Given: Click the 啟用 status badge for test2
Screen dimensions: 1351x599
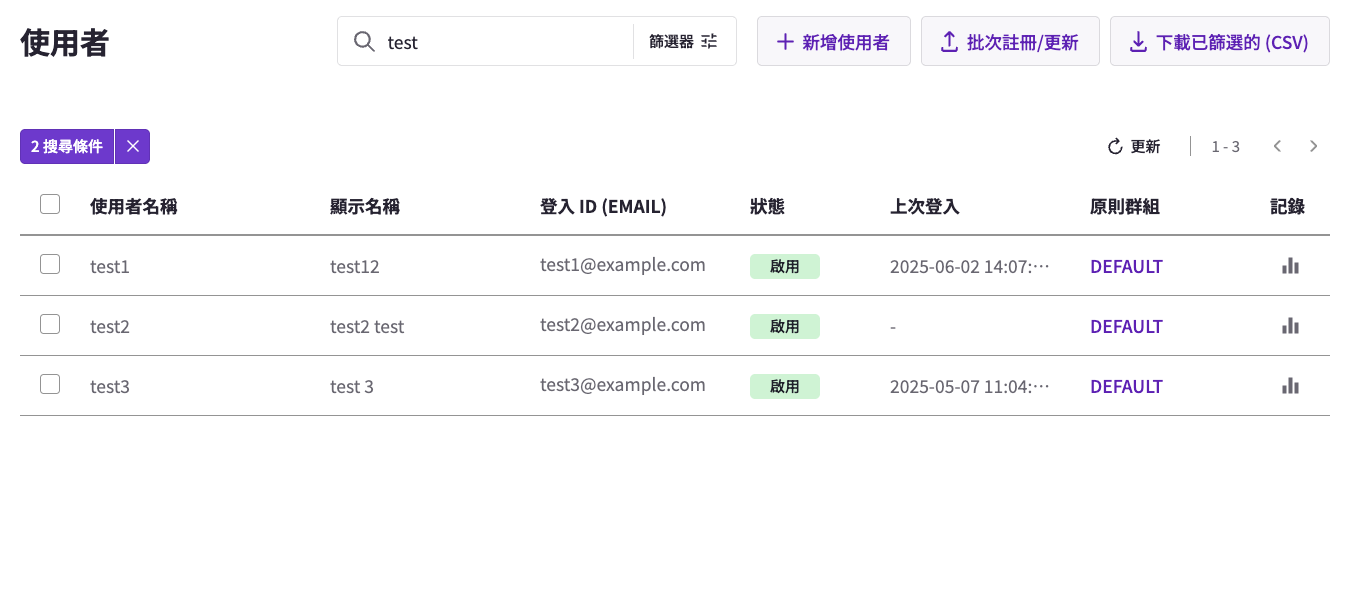Looking at the screenshot, I should pyautogui.click(x=785, y=326).
